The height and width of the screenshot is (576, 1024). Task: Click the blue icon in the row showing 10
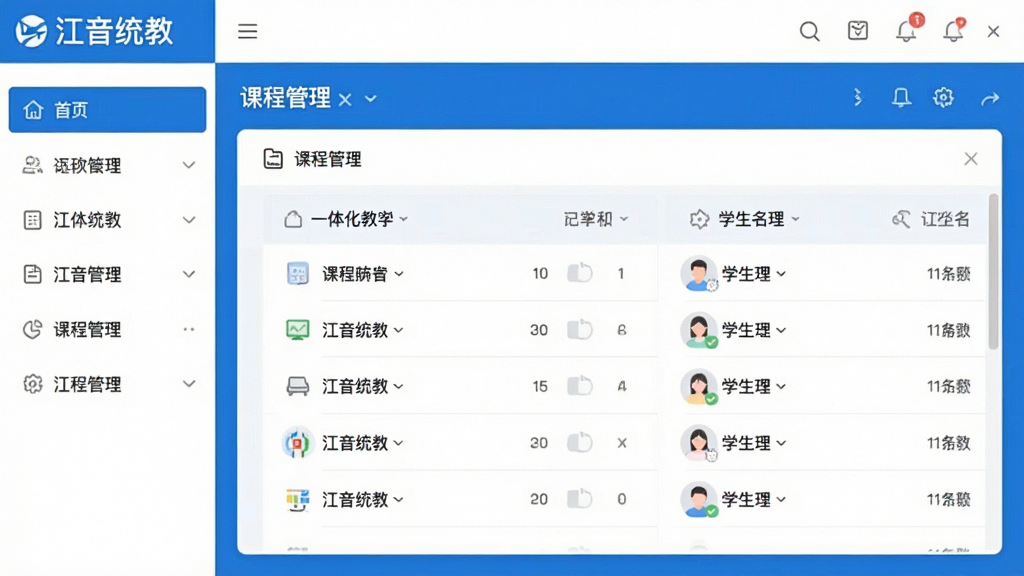click(298, 274)
